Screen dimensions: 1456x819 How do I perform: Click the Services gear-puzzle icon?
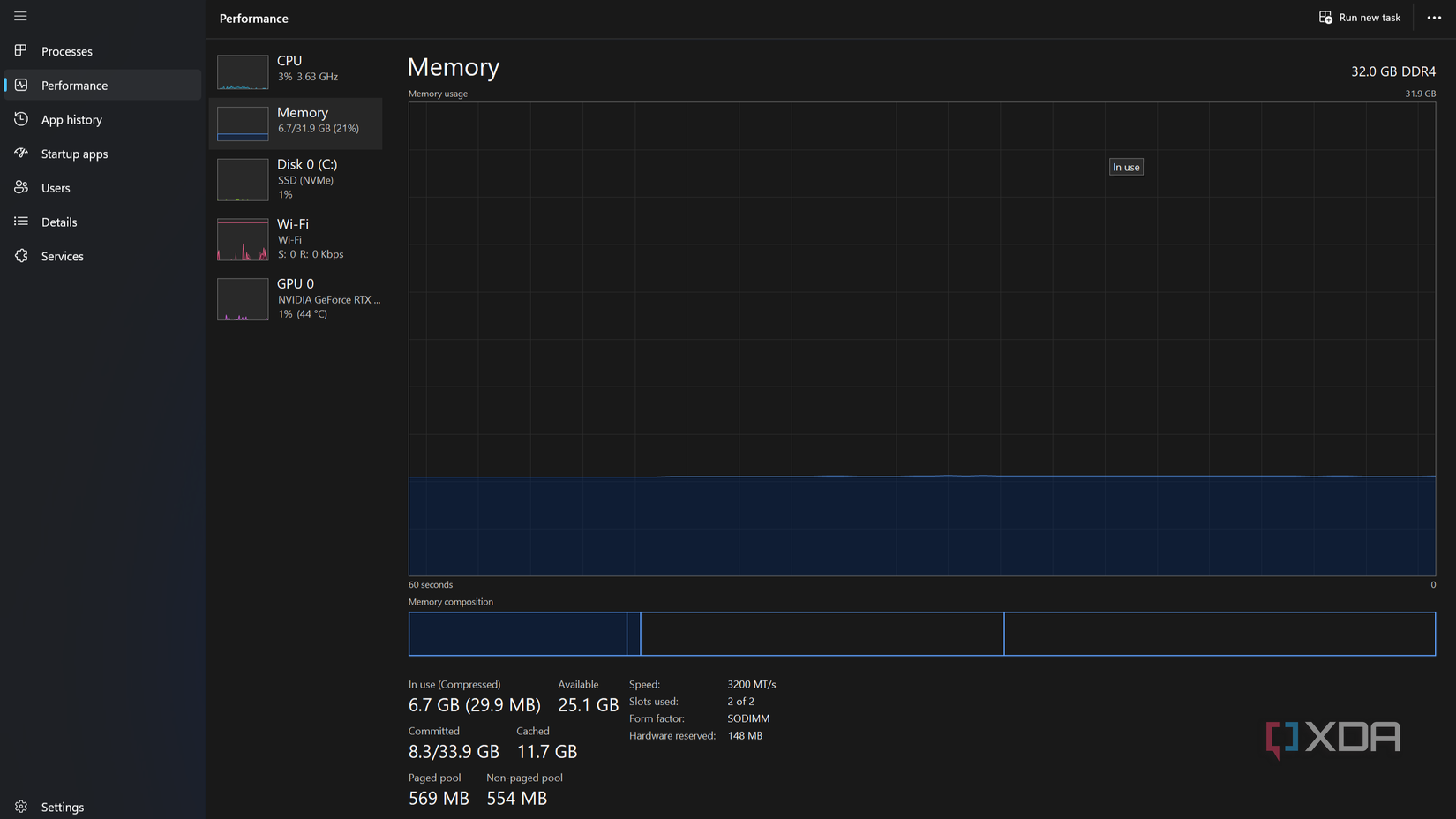[21, 256]
